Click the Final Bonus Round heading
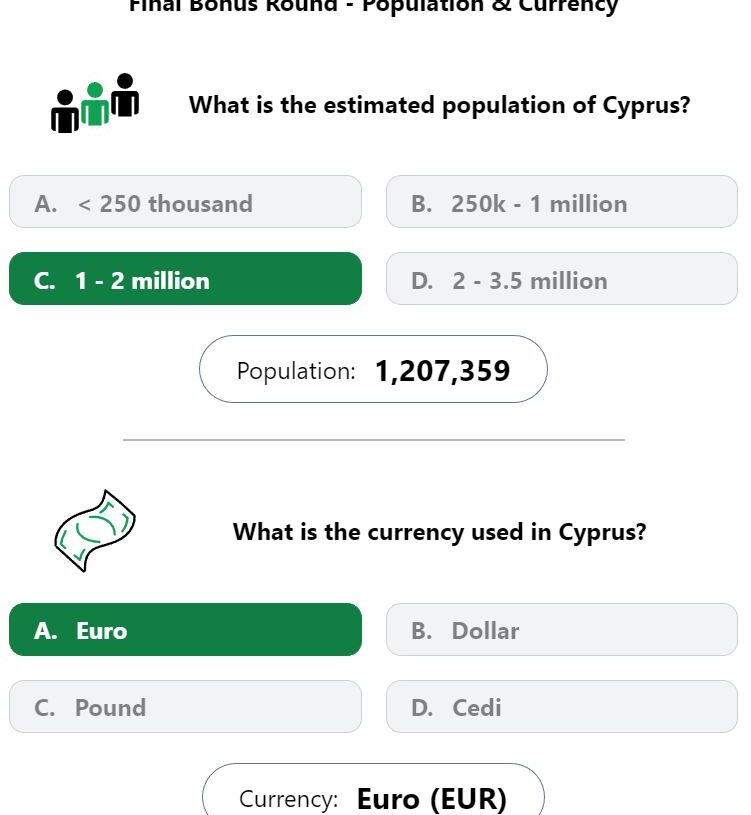This screenshot has width=751, height=815. click(x=374, y=7)
